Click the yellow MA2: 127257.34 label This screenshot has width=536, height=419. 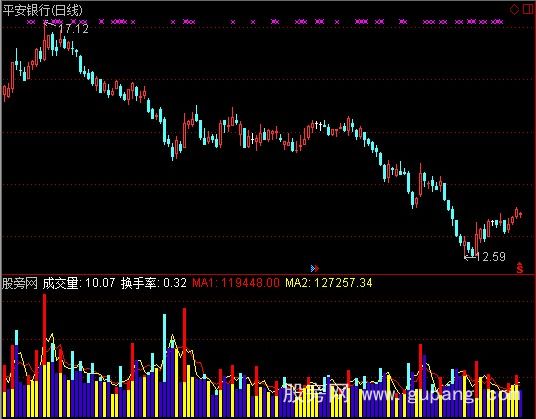(329, 283)
